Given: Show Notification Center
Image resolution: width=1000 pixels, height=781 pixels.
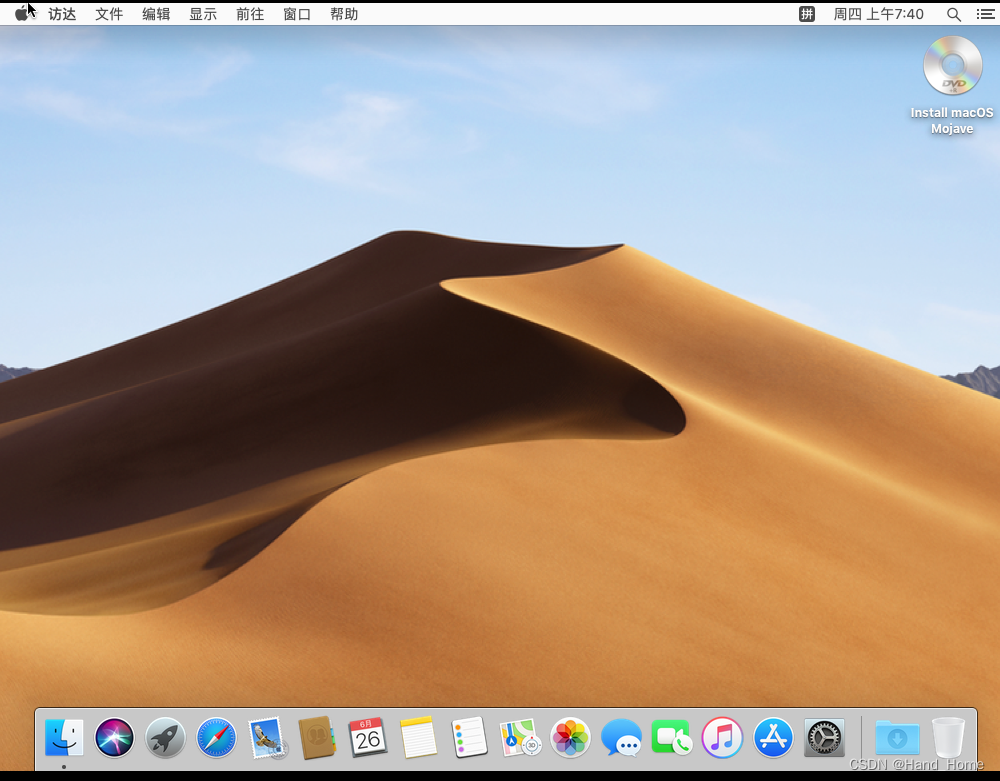Looking at the screenshot, I should [x=985, y=14].
